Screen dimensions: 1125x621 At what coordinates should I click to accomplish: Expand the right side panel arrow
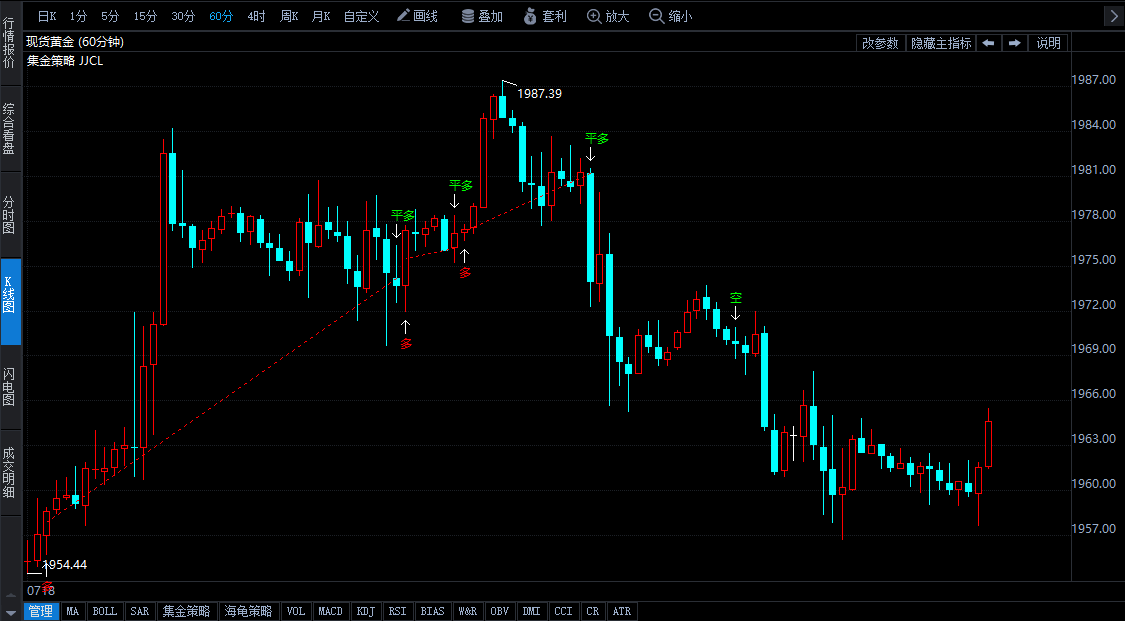(x=1114, y=16)
